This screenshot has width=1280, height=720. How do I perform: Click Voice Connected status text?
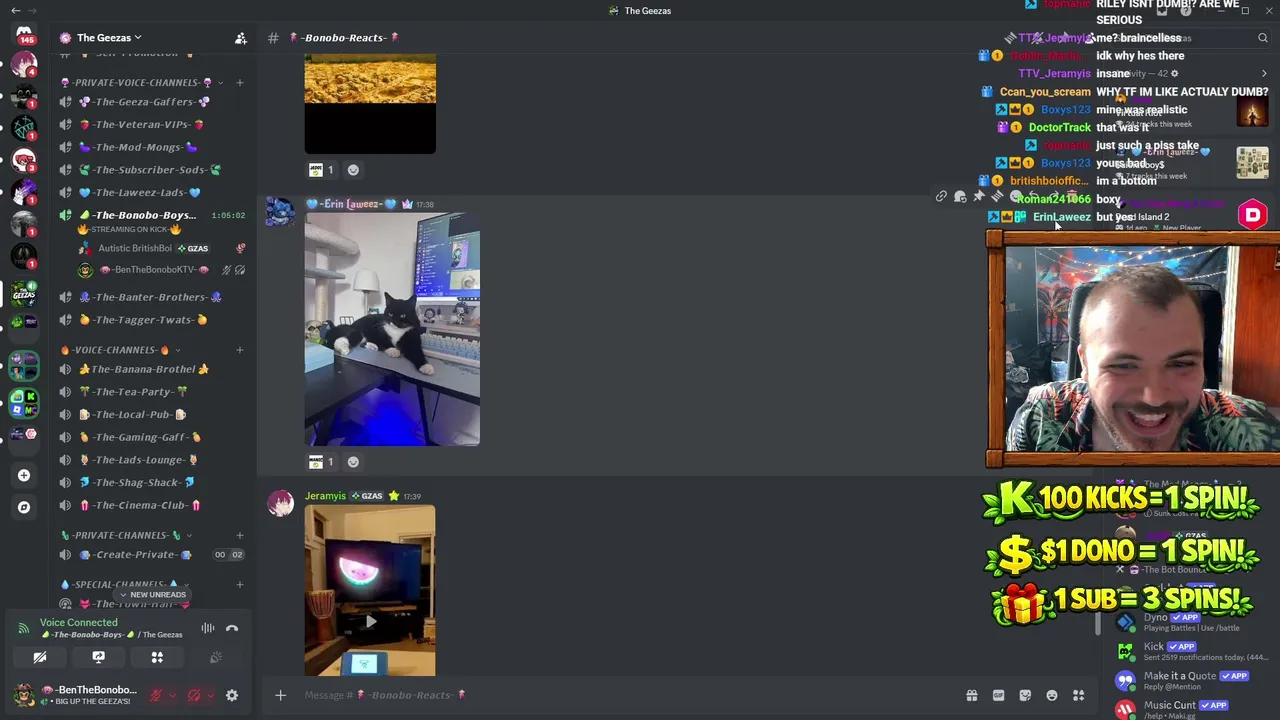(x=78, y=622)
